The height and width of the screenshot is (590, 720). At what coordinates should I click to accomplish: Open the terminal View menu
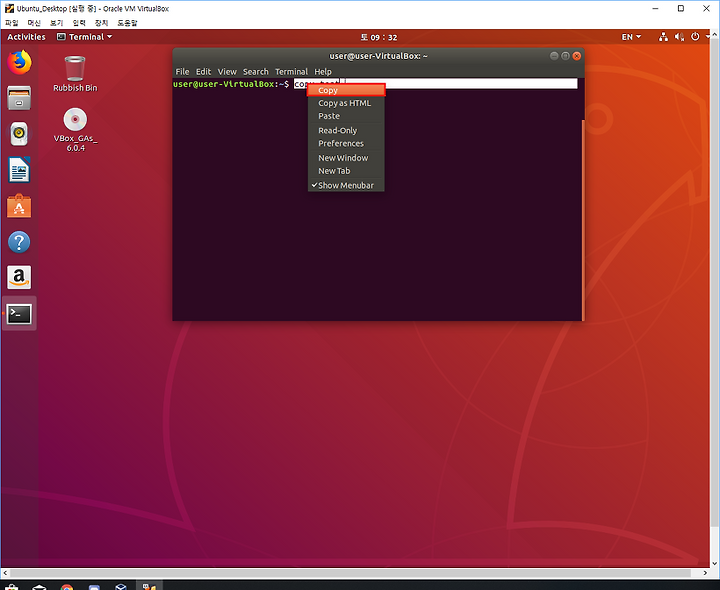[x=227, y=72]
